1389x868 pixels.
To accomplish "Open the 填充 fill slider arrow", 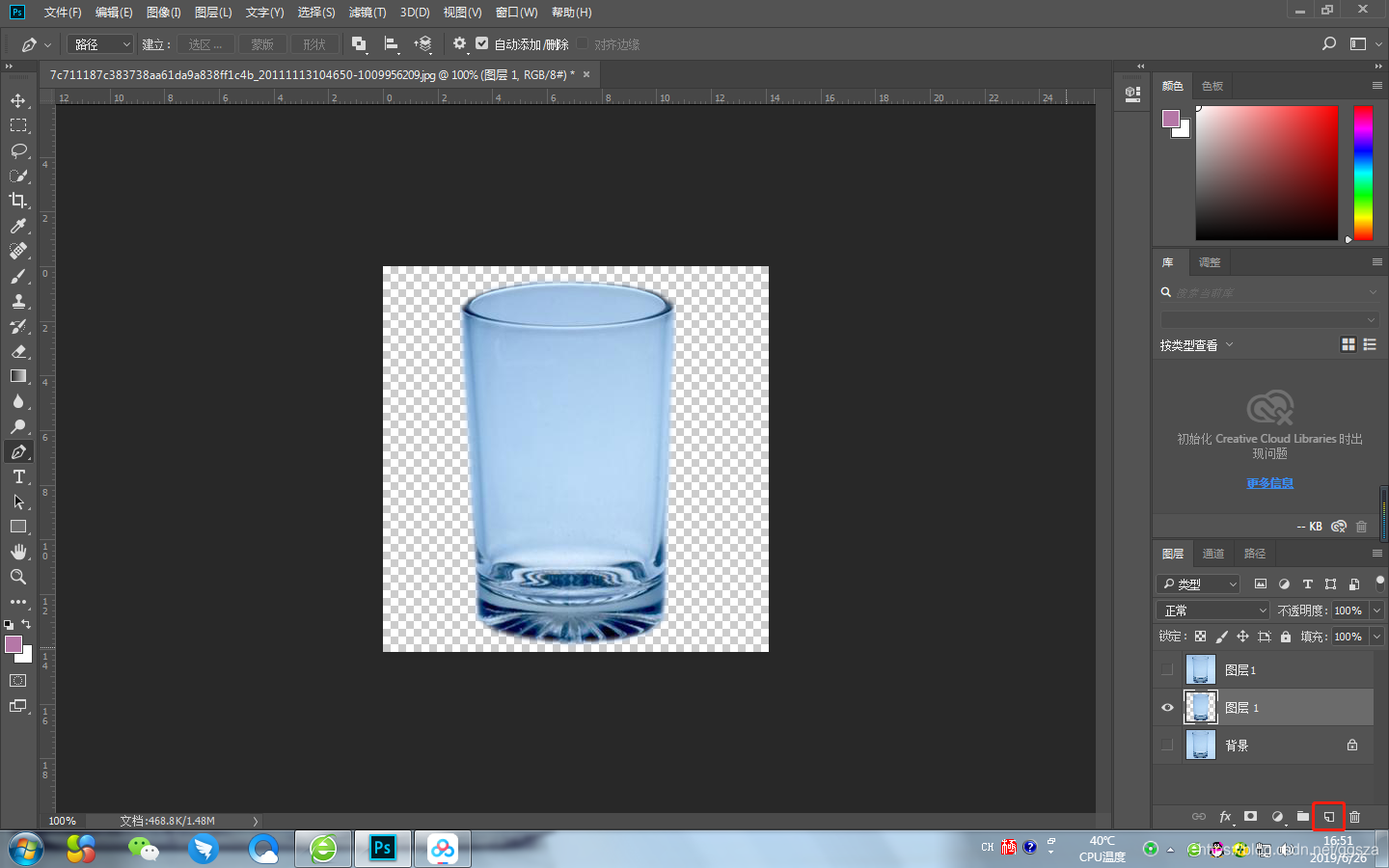I will (x=1376, y=637).
